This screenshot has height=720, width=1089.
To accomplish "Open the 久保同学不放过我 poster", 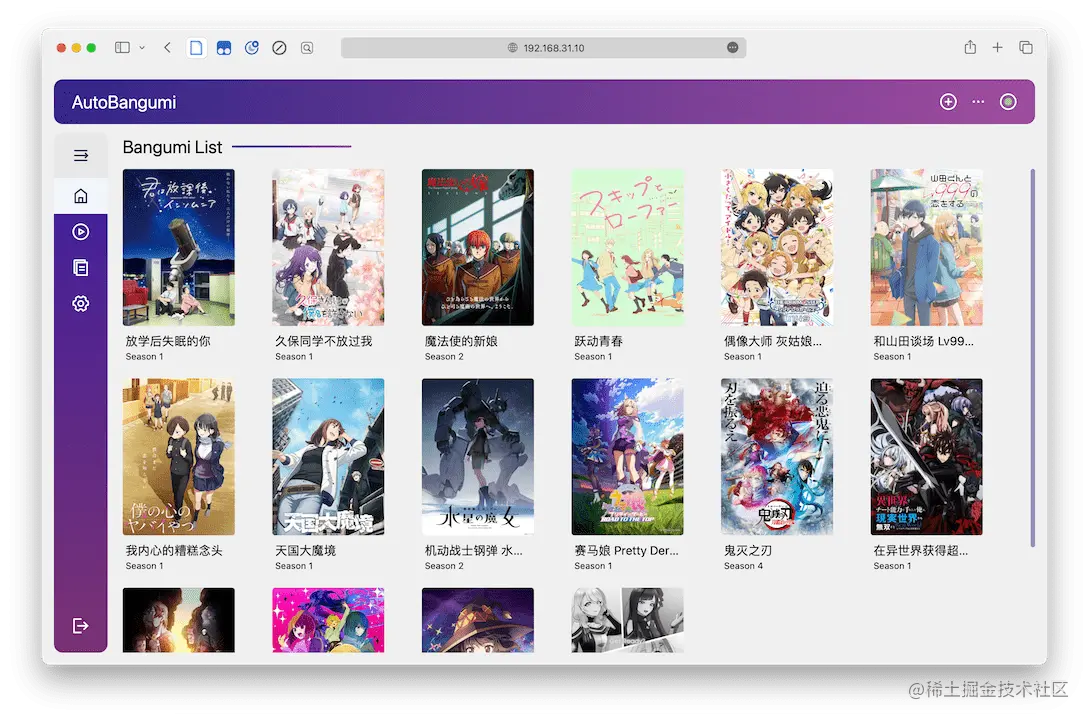I will coord(328,247).
